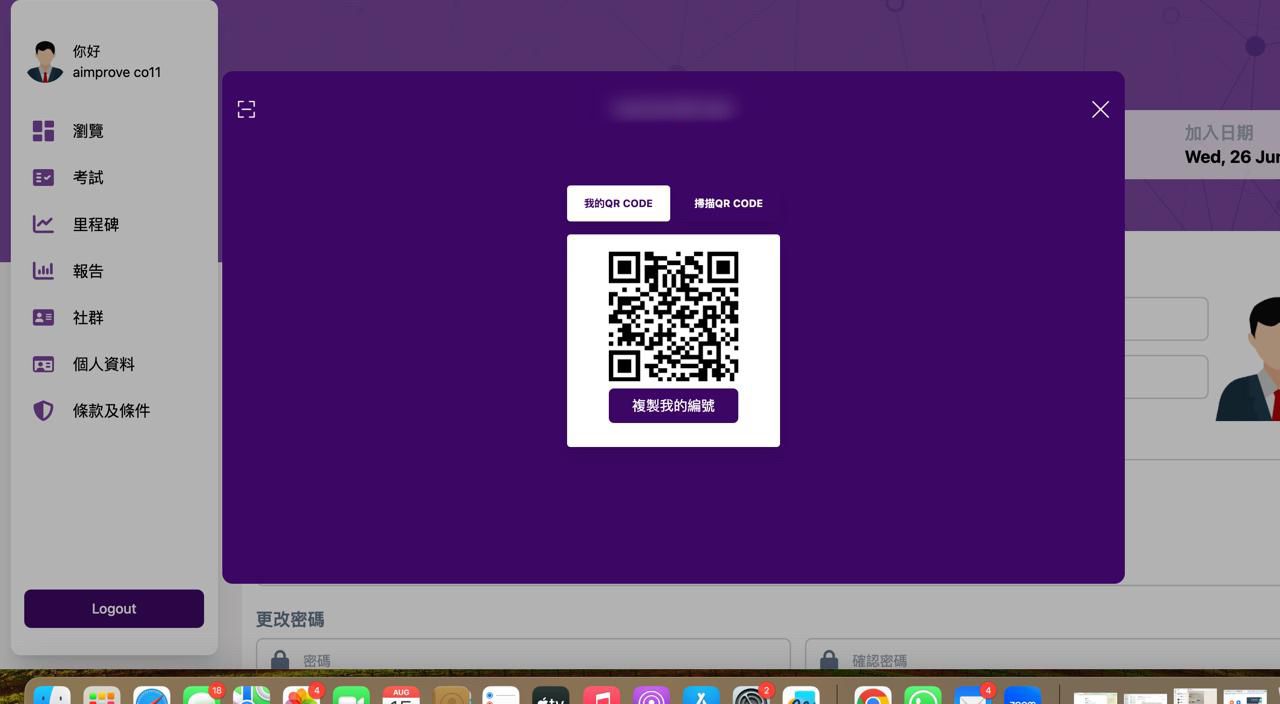Viewport: 1280px width, 704px height.
Task: Switch to the 掃描QR CODE tab
Action: pos(728,203)
